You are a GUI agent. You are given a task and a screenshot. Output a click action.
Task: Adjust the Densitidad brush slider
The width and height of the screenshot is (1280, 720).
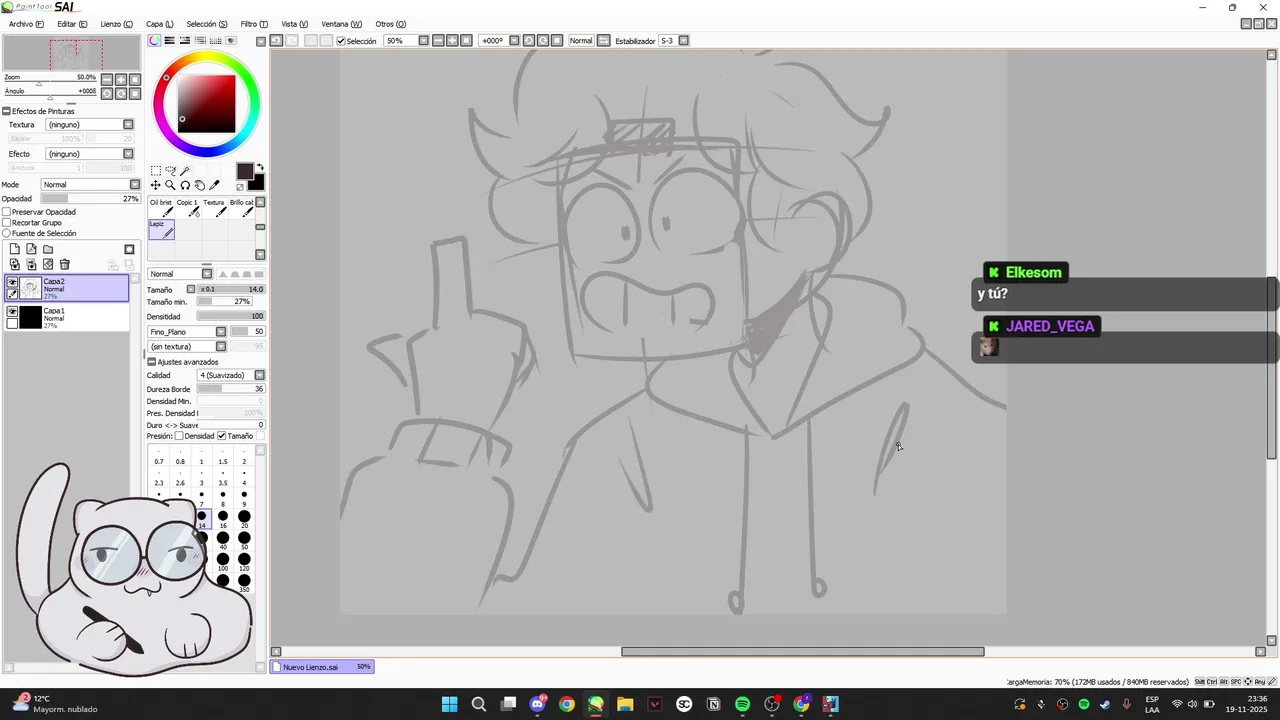tap(231, 316)
